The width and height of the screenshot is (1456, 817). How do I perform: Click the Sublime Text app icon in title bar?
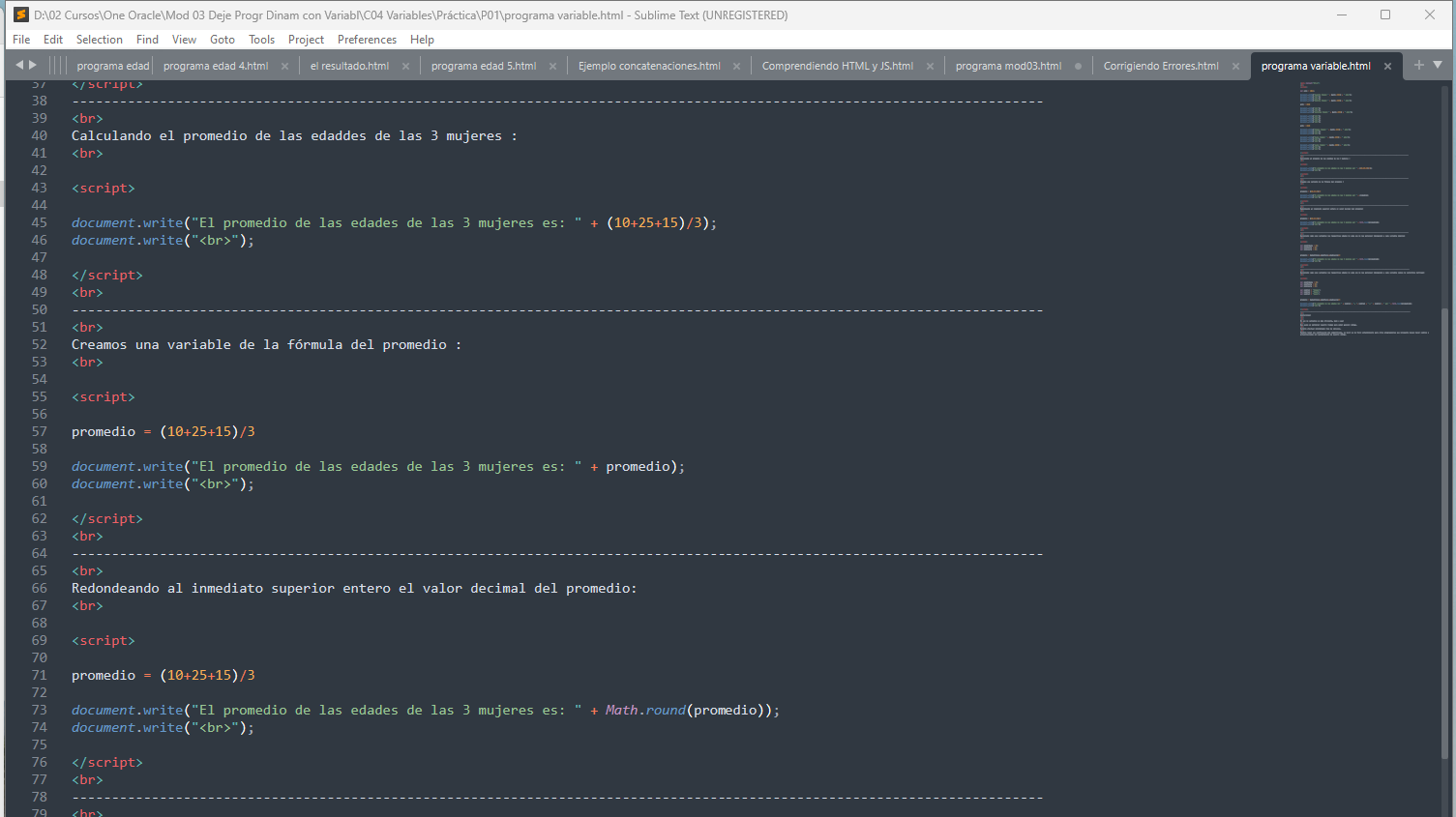[x=20, y=15]
